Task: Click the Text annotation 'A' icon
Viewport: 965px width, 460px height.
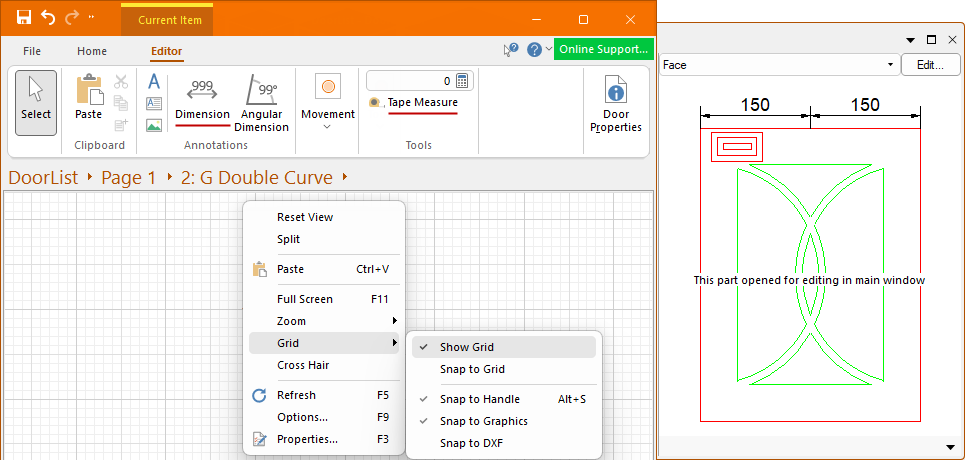Action: [154, 81]
